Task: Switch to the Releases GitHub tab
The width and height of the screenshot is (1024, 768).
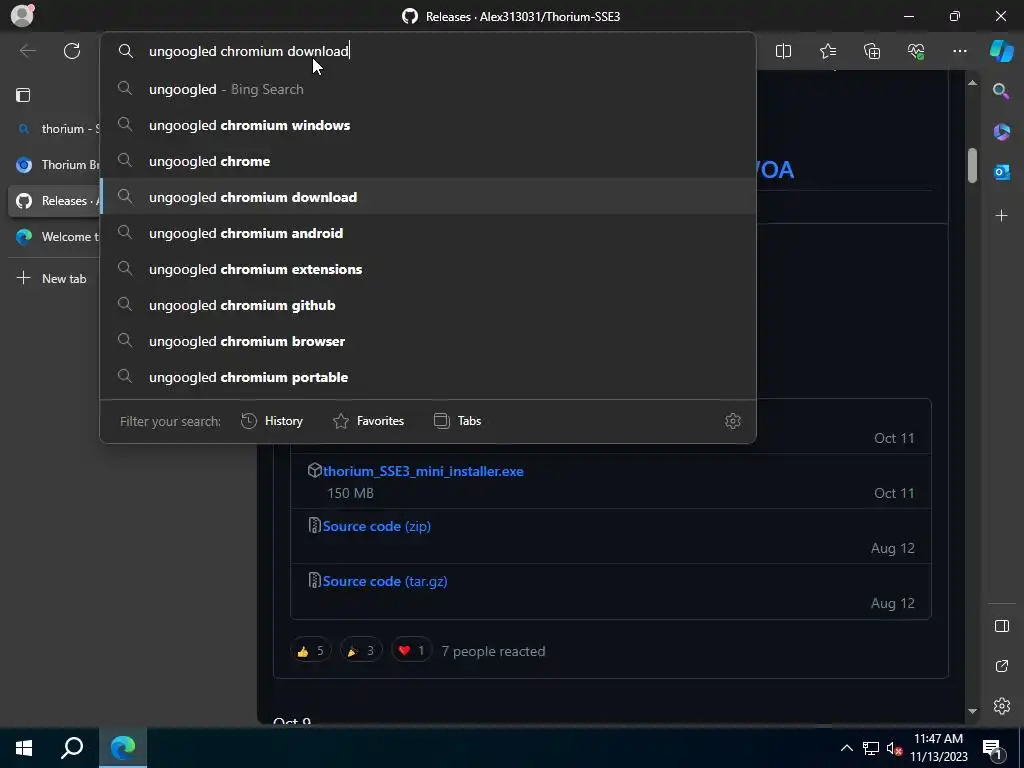Action: [55, 200]
